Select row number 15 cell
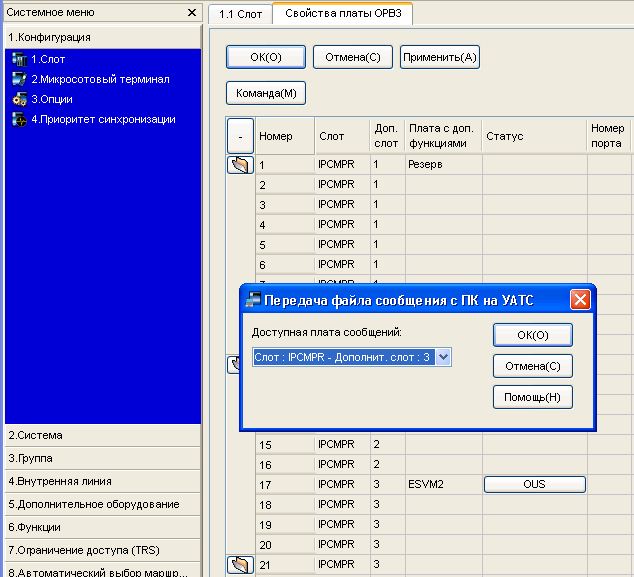Image resolution: width=634 pixels, height=577 pixels. coord(285,445)
